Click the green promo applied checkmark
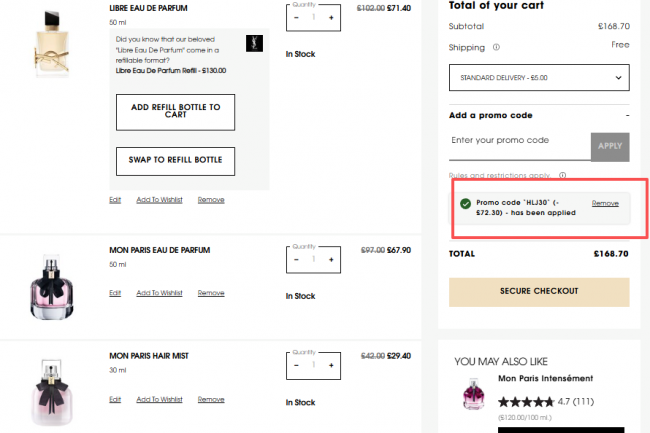 pos(466,203)
